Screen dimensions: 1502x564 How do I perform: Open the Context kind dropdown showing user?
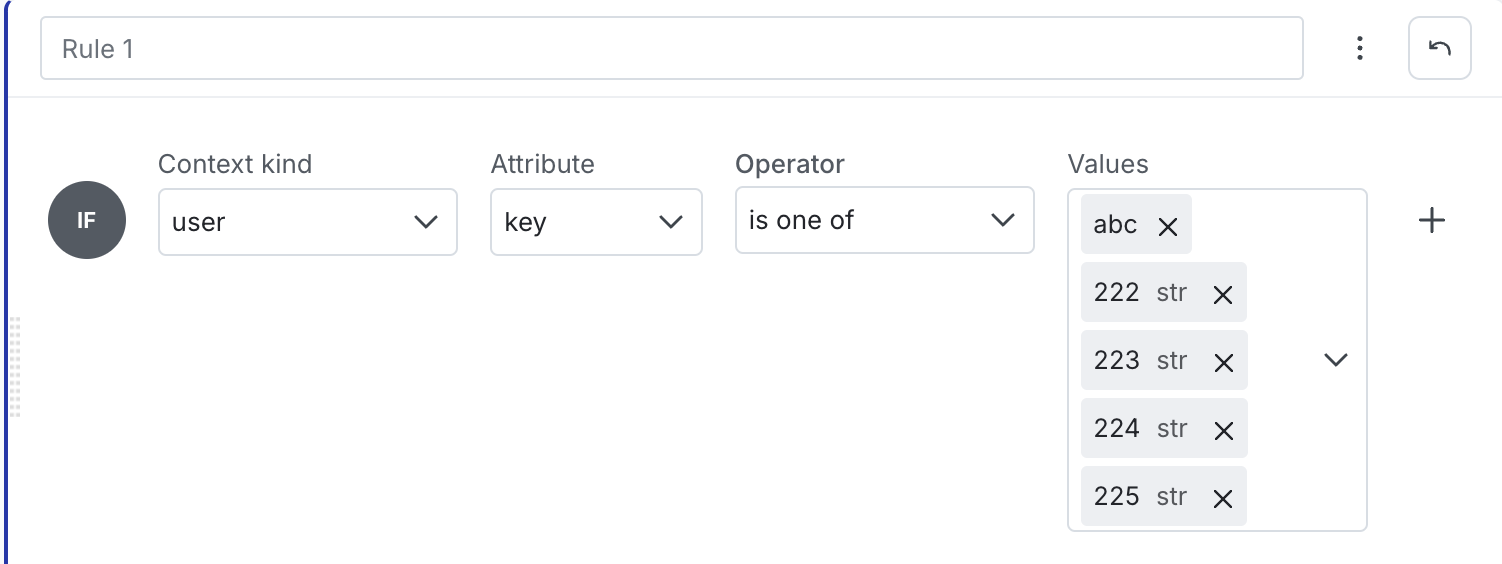[308, 222]
